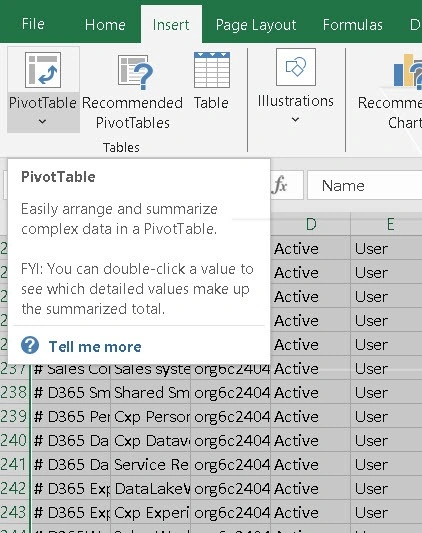This screenshot has height=533, width=422.
Task: Click cell 'Shared Sm' in row 238
Action: click(x=151, y=393)
